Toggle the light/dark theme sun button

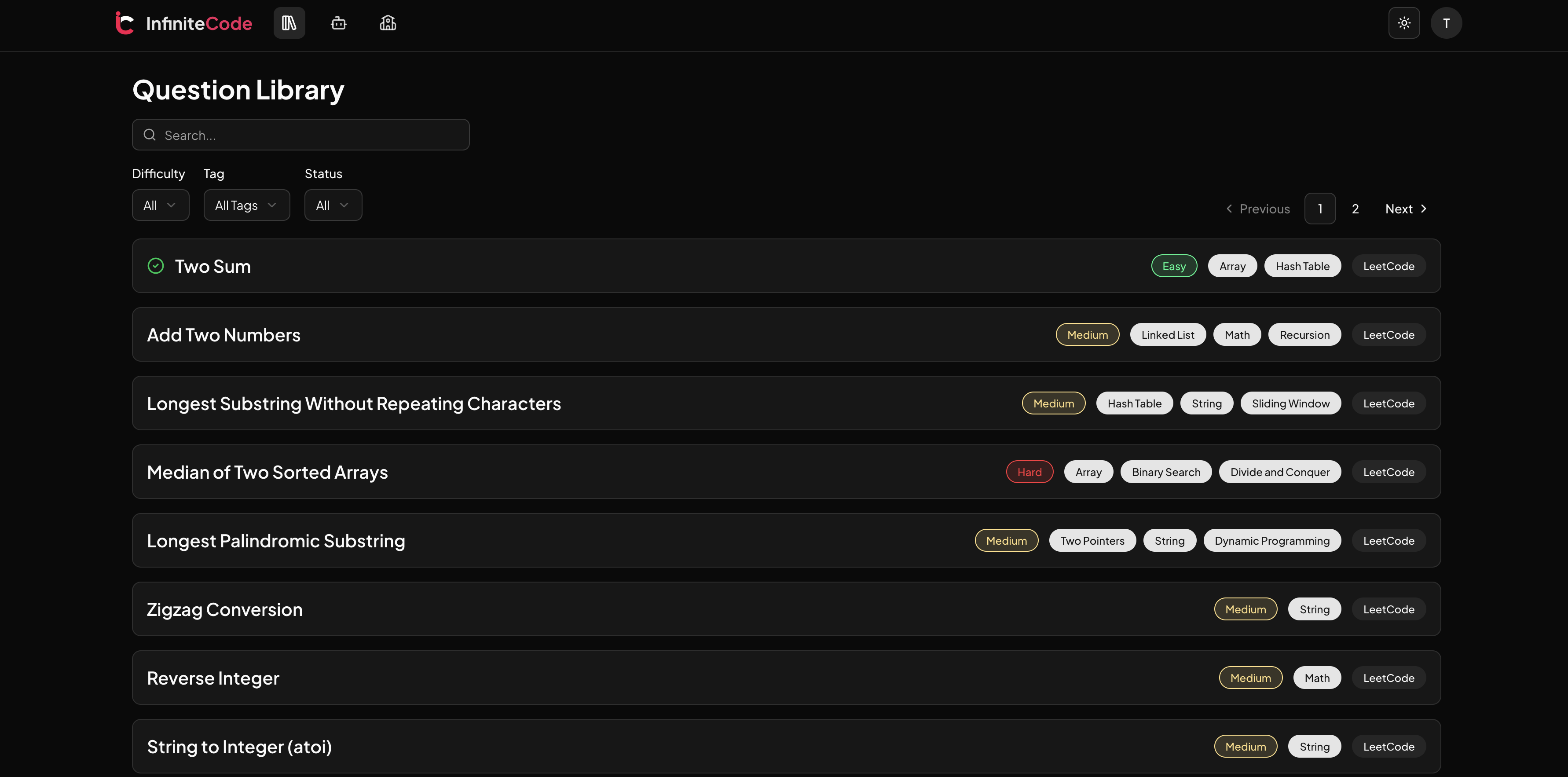pos(1403,23)
